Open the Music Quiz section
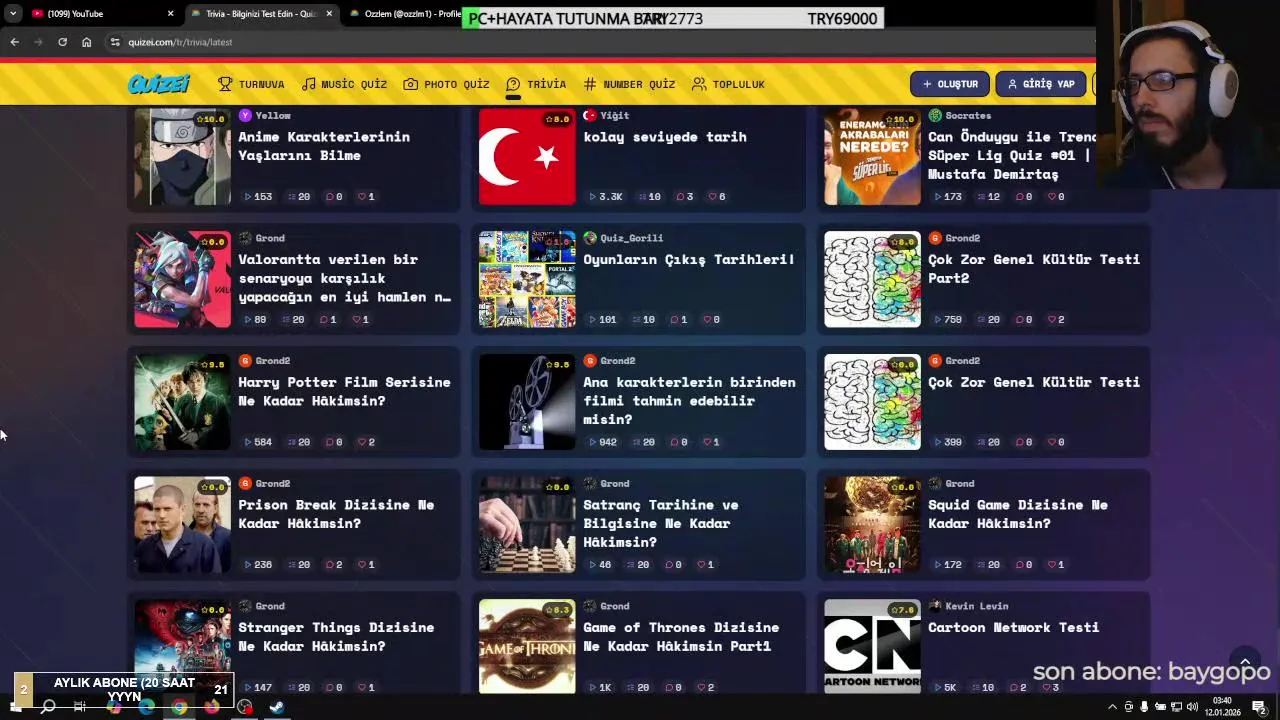The width and height of the screenshot is (1280, 720). click(344, 84)
